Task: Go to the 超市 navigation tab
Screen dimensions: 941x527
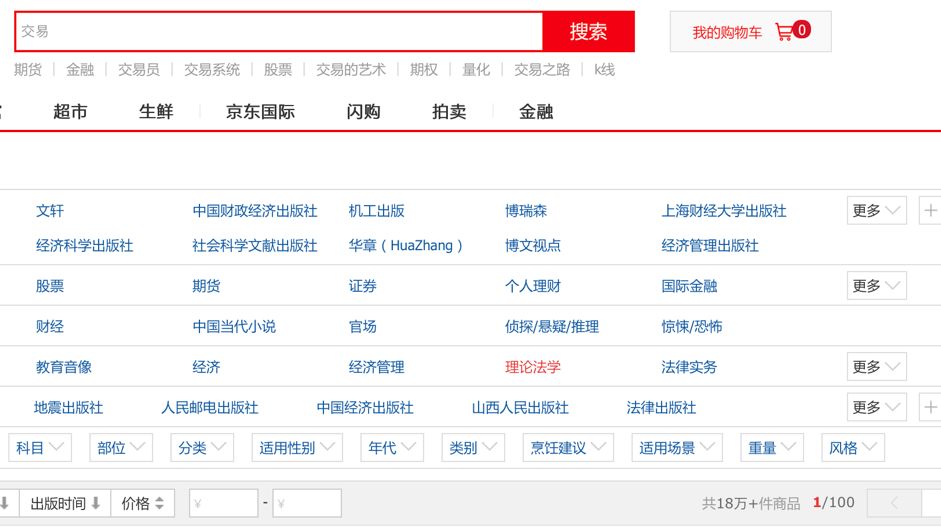Action: 70,112
